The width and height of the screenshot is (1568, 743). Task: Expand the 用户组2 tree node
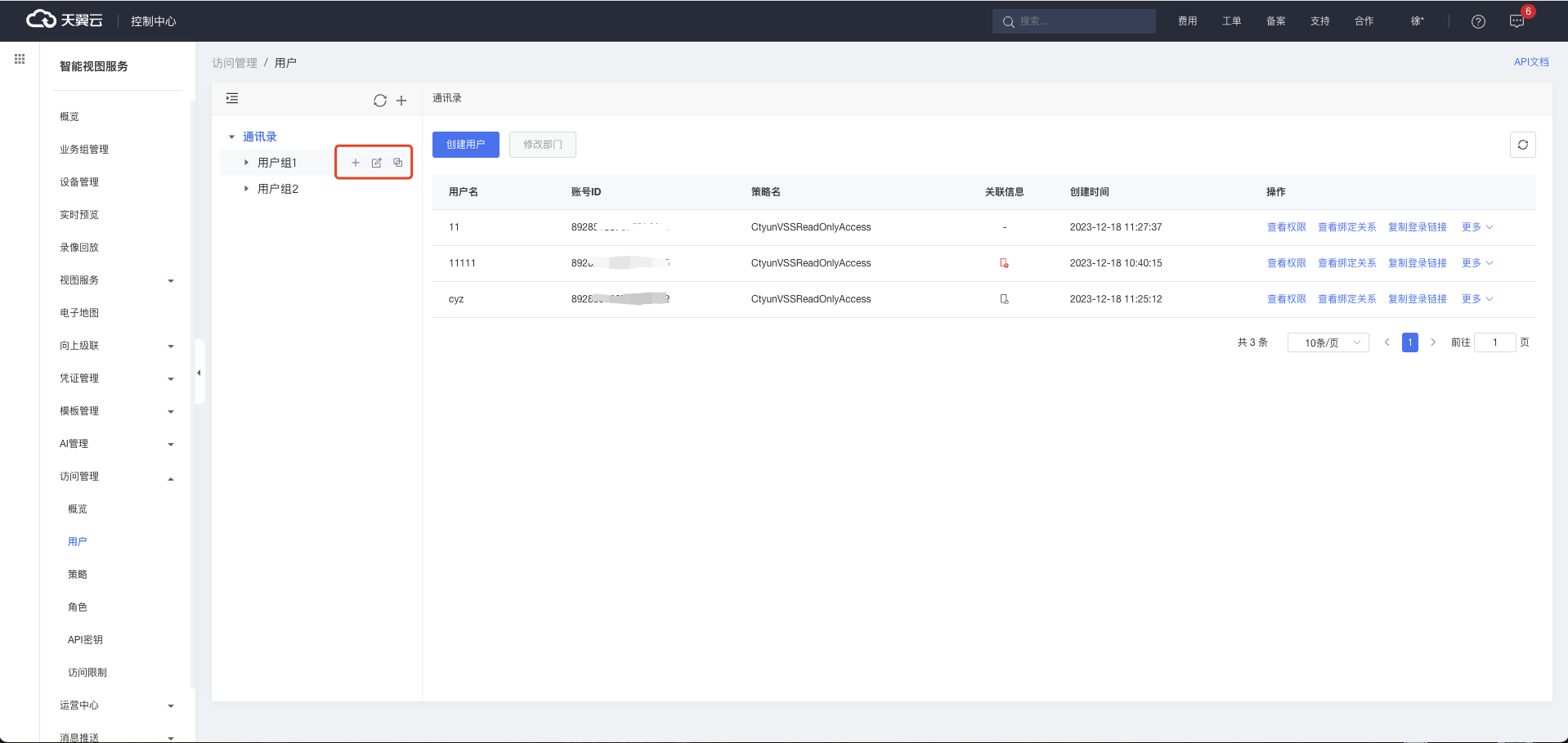(x=246, y=189)
